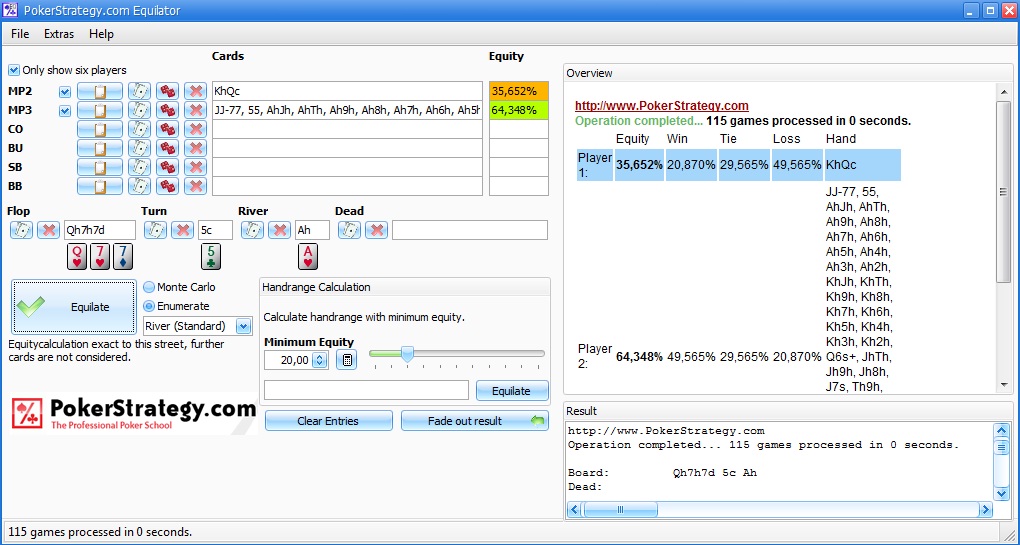
Task: Open hand range selector for BB
Action: (100, 186)
